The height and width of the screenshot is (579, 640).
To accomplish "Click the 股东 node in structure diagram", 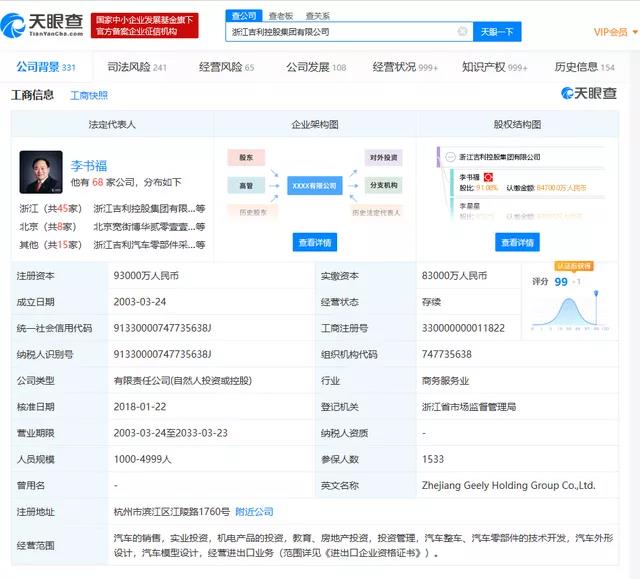I will click(x=246, y=158).
